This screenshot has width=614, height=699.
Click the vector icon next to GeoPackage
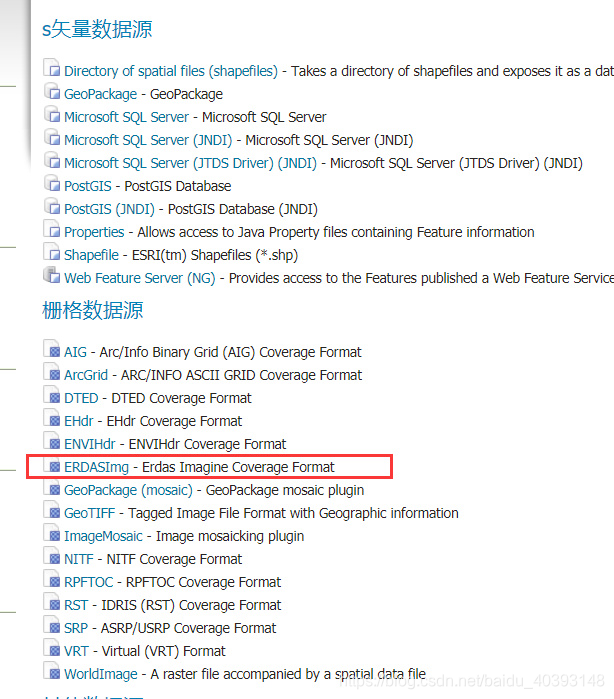pos(52,91)
